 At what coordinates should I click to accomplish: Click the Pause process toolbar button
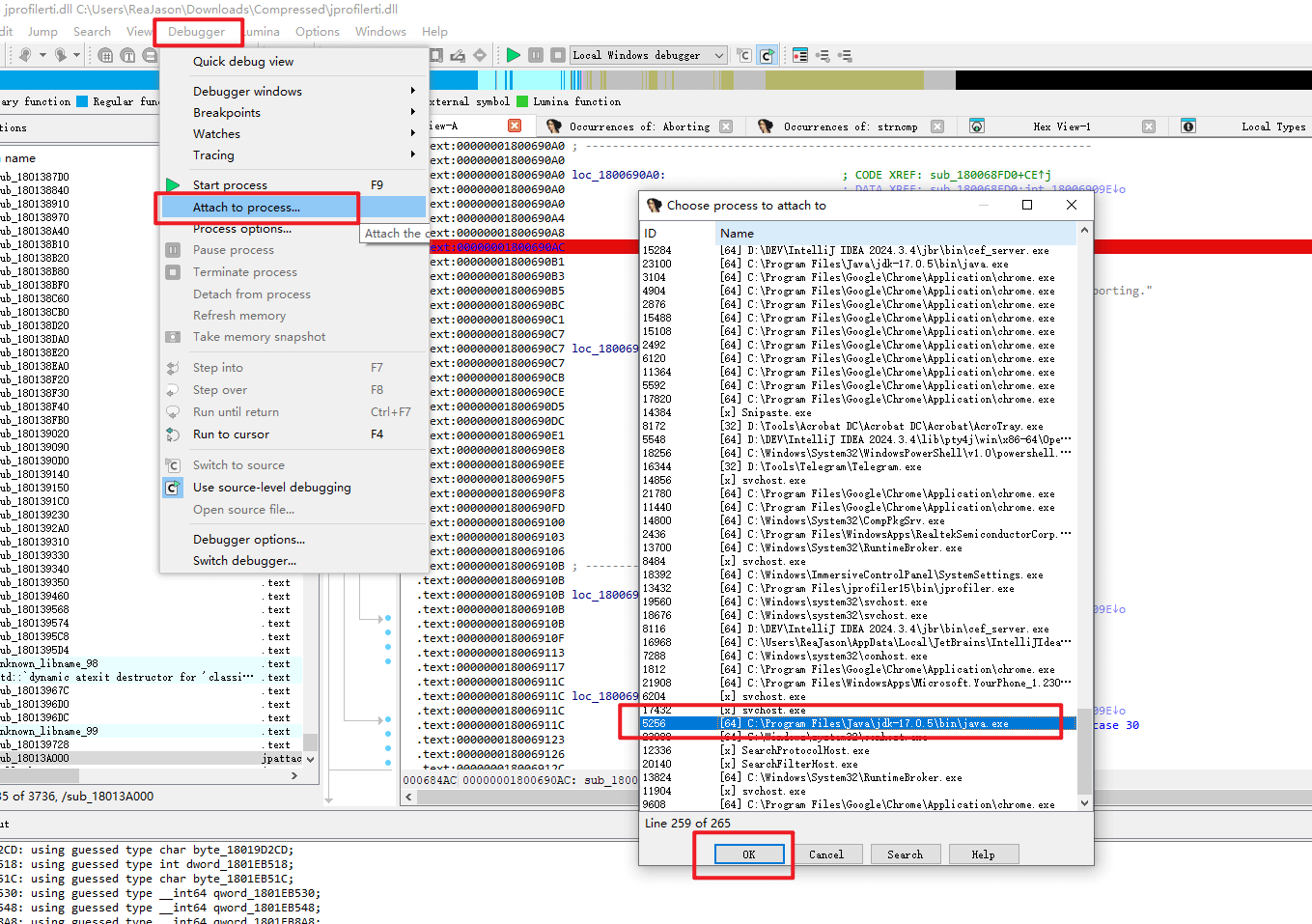[536, 55]
